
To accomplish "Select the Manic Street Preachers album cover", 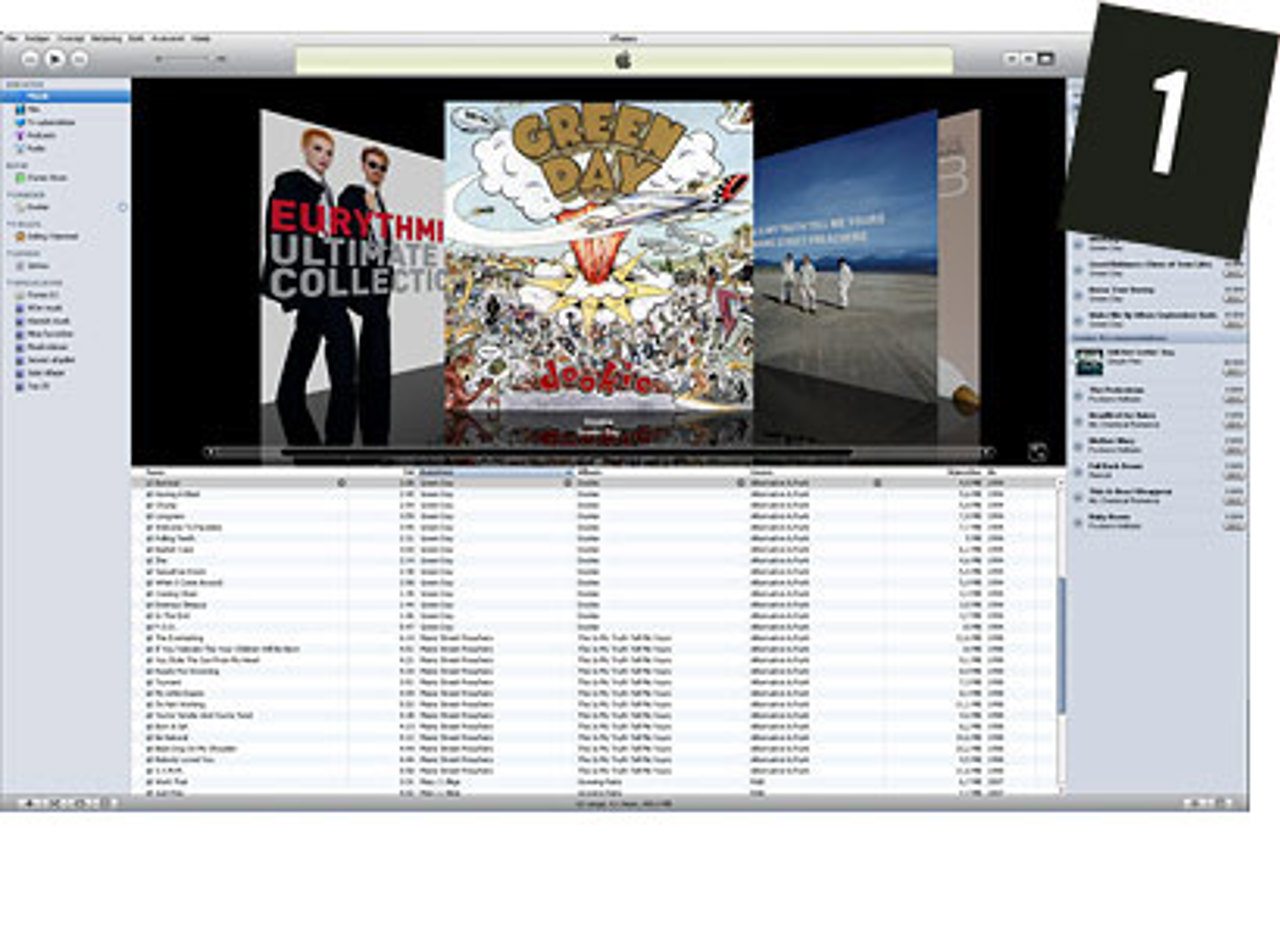I will point(845,255).
